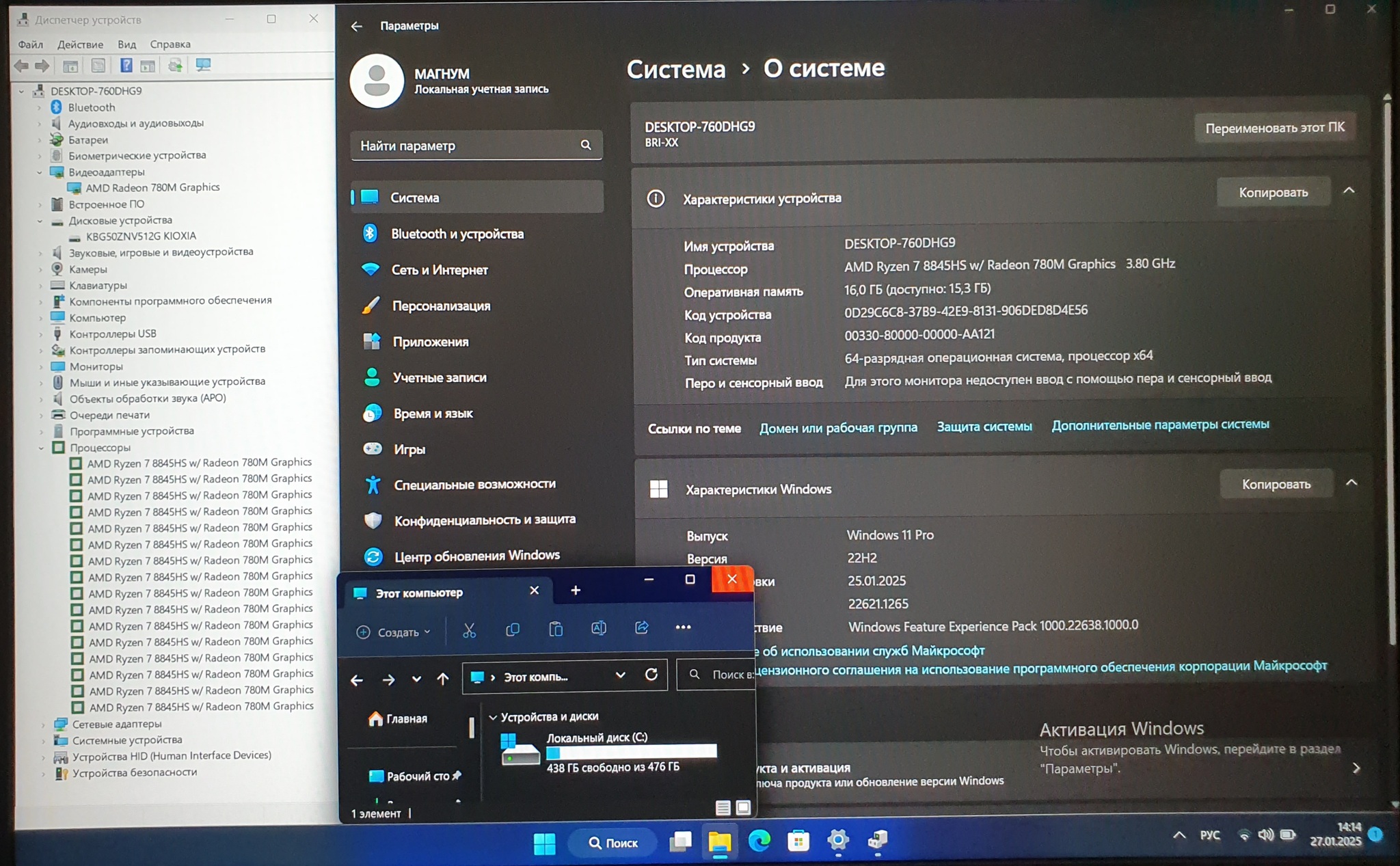Click the Share icon in Explorer toolbar

[641, 627]
